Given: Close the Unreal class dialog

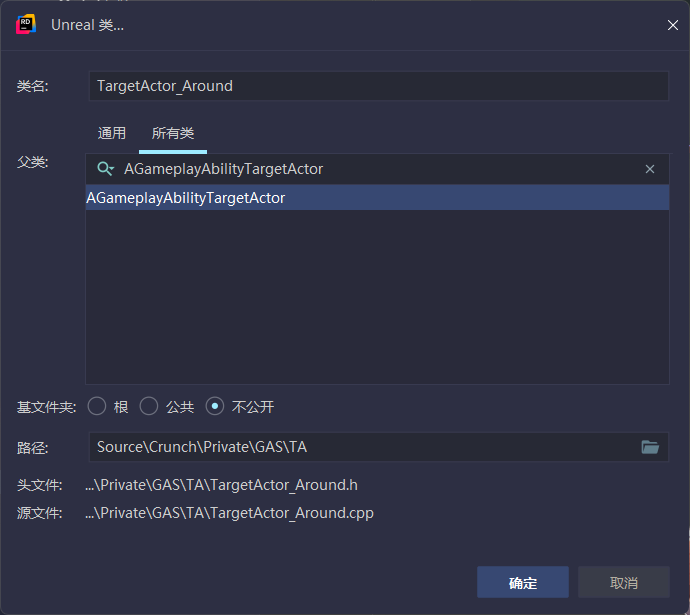Looking at the screenshot, I should tap(672, 25).
